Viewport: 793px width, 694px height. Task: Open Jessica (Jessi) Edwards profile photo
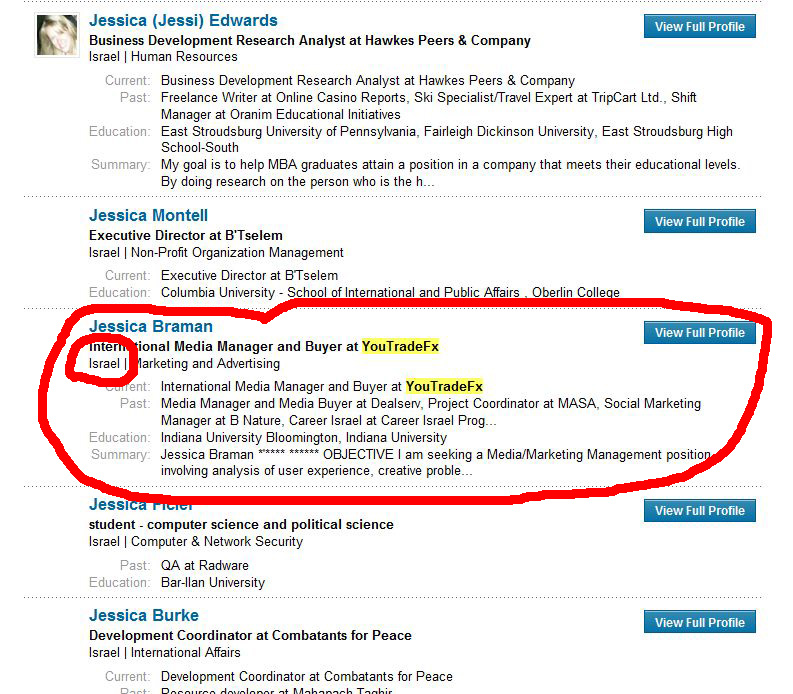[x=57, y=35]
